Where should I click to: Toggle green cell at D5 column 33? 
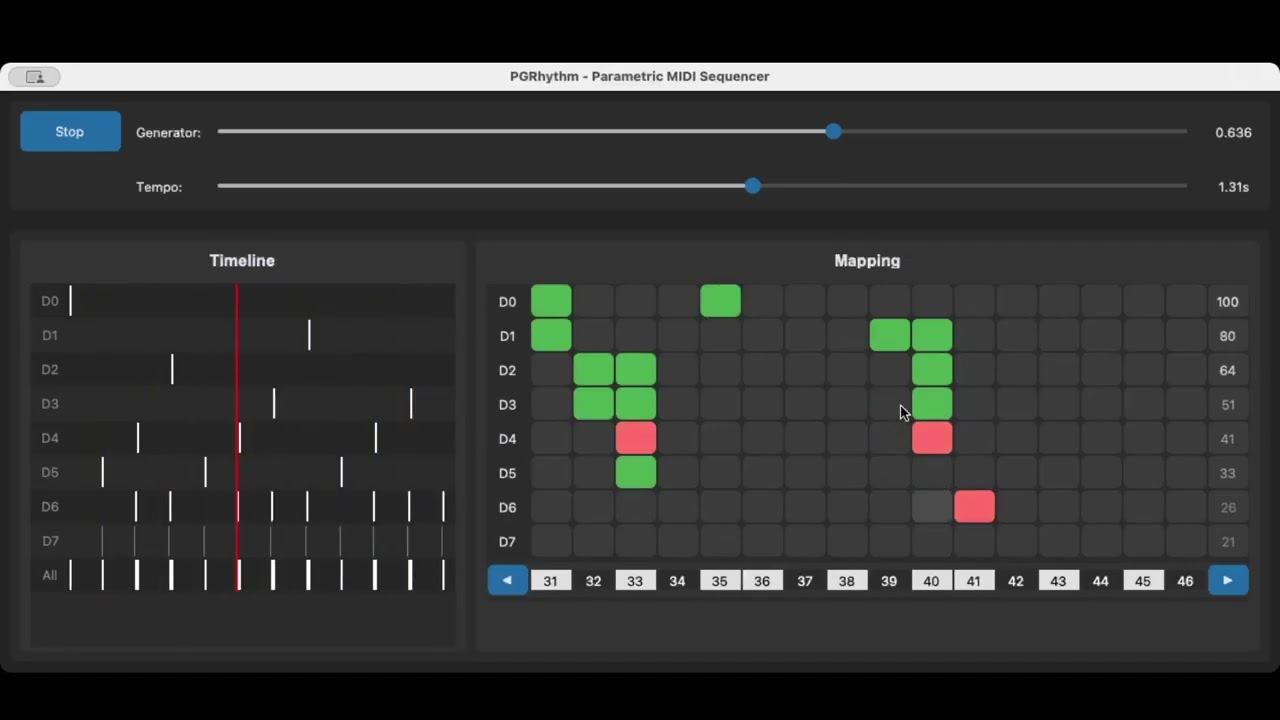636,473
